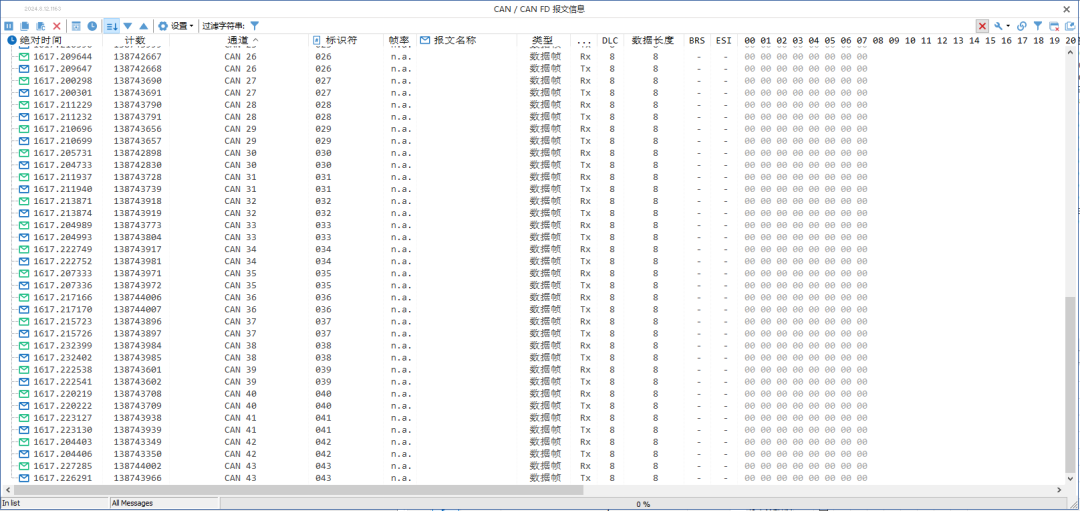Select timestamp 1617.232399
This screenshot has height=511, width=1080.
(63, 346)
